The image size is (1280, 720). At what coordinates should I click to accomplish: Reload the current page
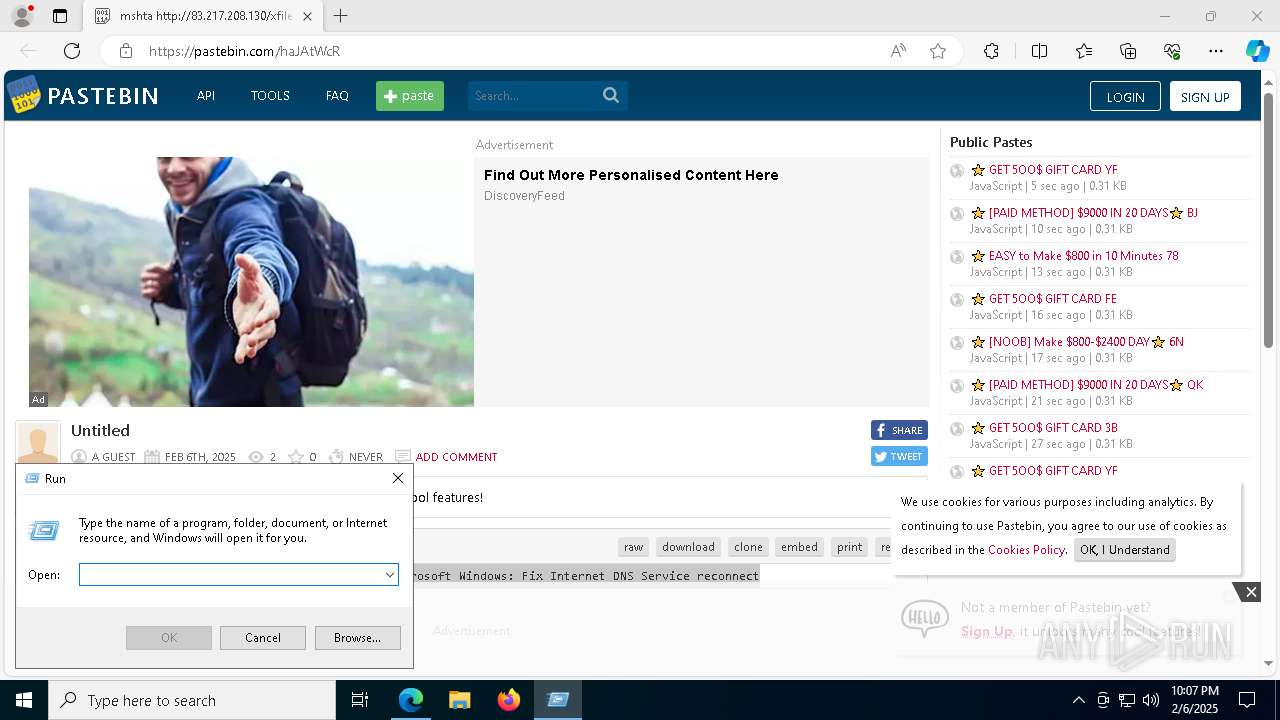pyautogui.click(x=72, y=51)
